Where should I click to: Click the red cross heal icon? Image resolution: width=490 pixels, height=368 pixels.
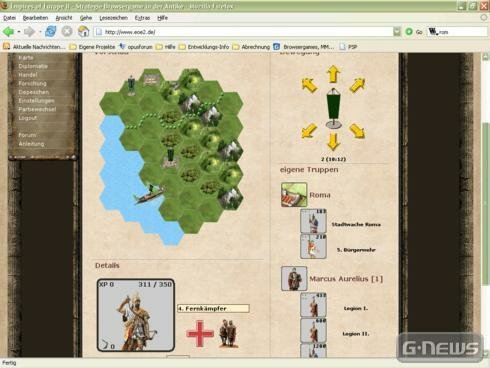[200, 333]
